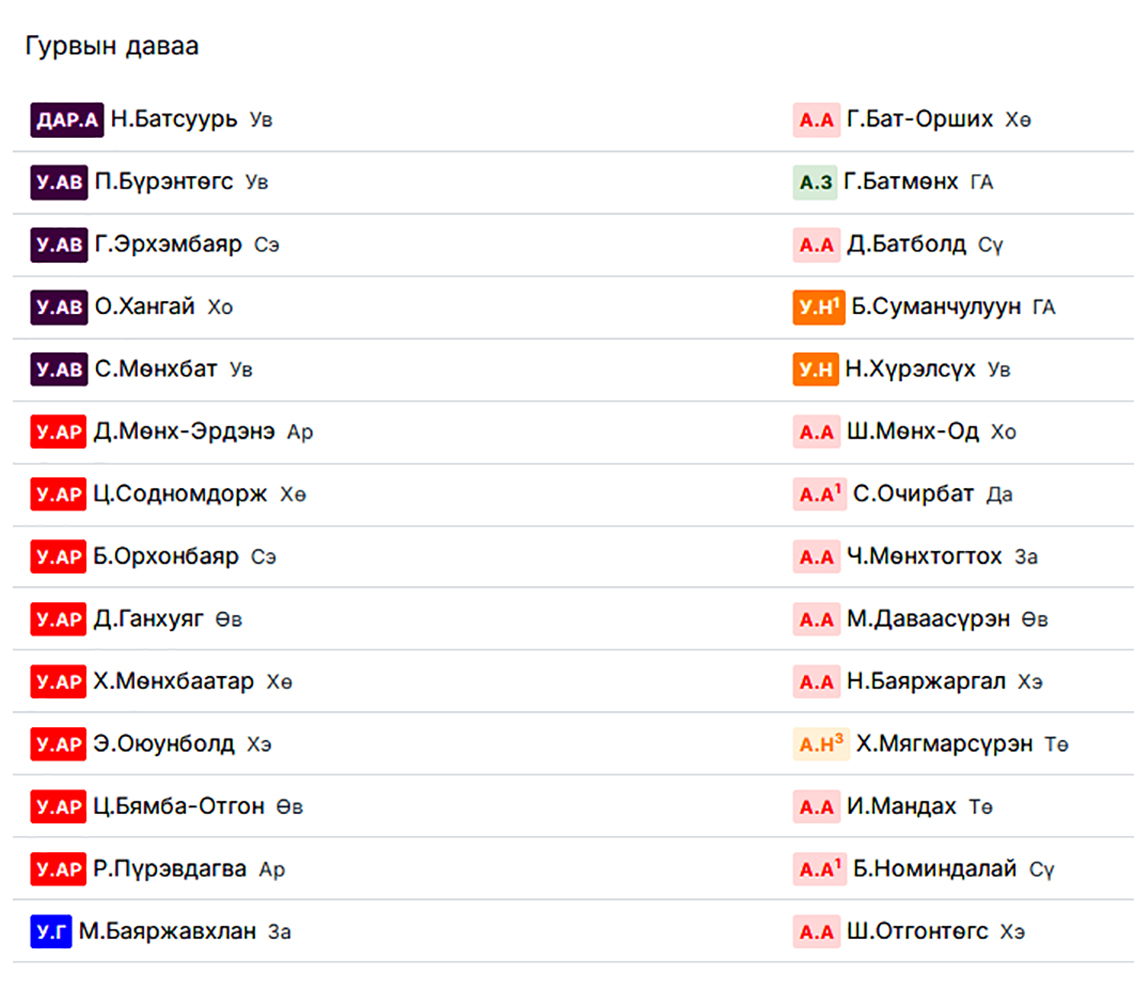
Task: Click the Гурвын даваа round heading
Action: pyautogui.click(x=112, y=47)
